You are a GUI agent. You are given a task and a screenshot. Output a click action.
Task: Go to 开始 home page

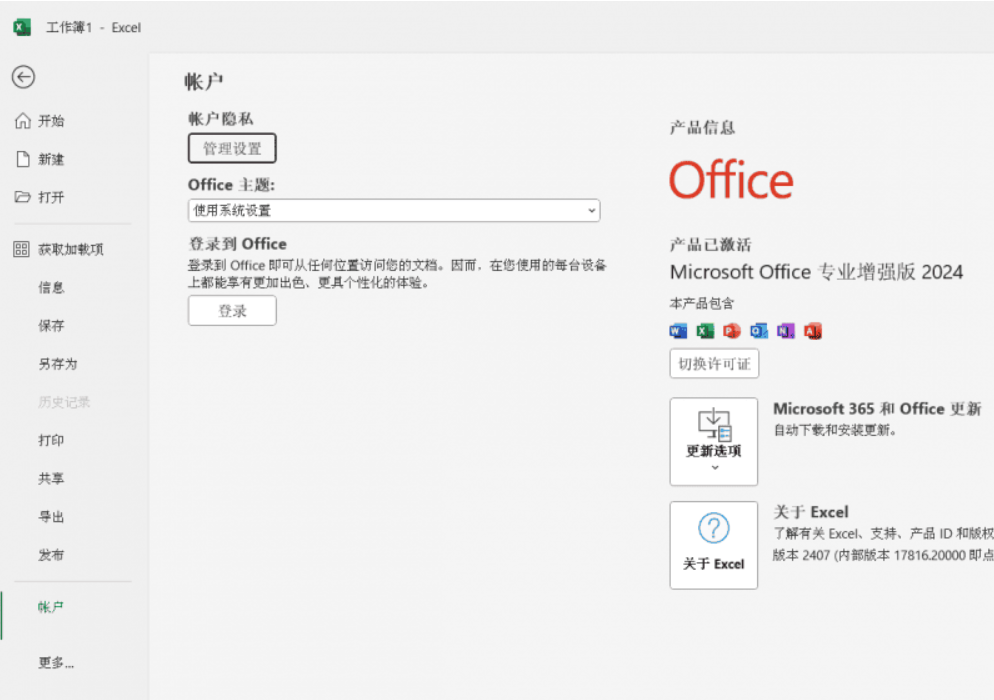pyautogui.click(x=51, y=121)
